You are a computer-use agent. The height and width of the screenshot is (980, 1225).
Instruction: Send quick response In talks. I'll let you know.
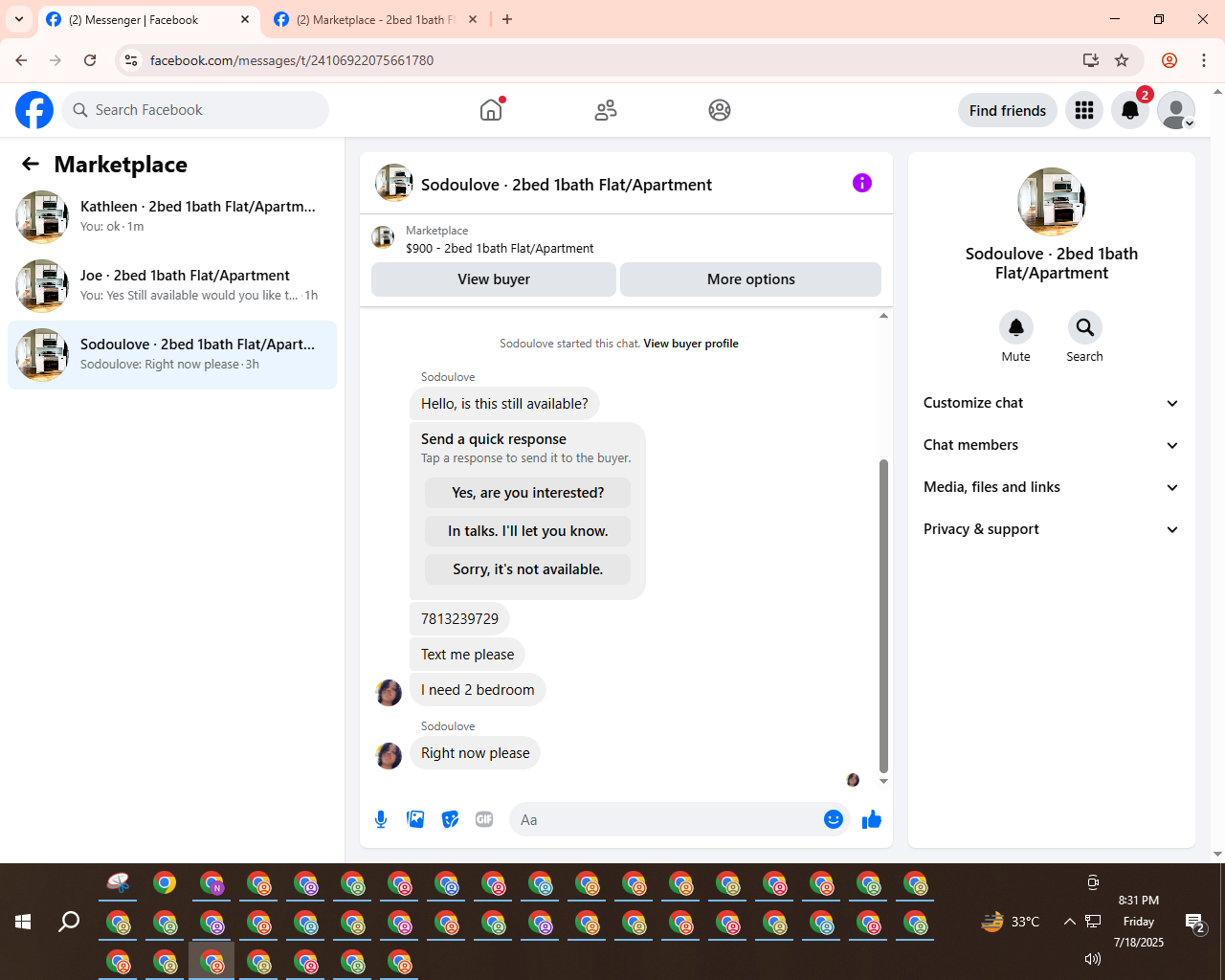point(528,531)
